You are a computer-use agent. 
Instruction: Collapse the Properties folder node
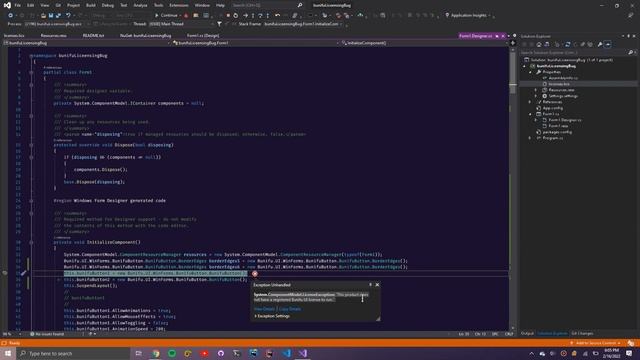click(x=530, y=72)
